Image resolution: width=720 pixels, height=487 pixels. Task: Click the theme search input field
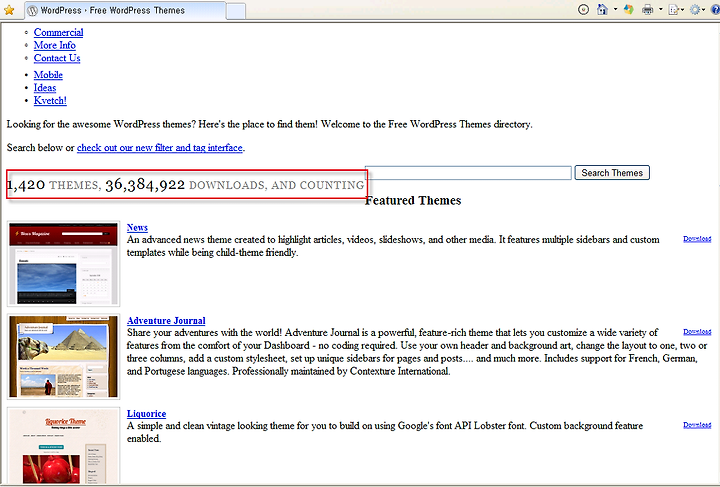468,173
